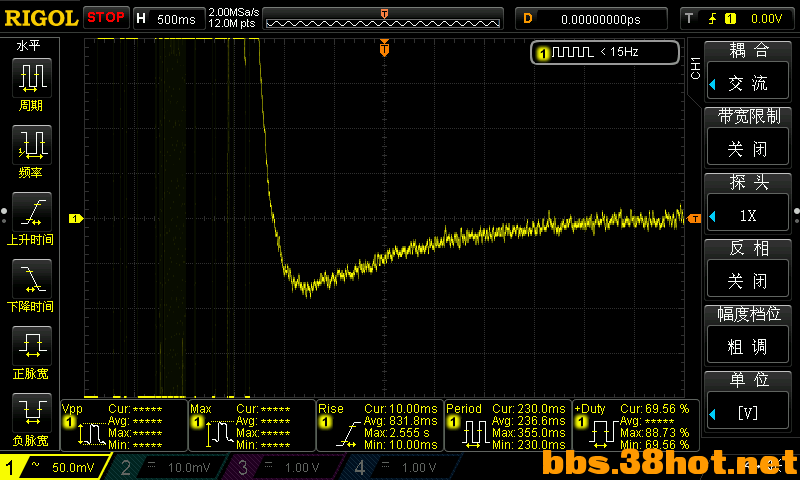Click the Max measurement waveform icon
The height and width of the screenshot is (480, 800).
pyautogui.click(x=219, y=434)
